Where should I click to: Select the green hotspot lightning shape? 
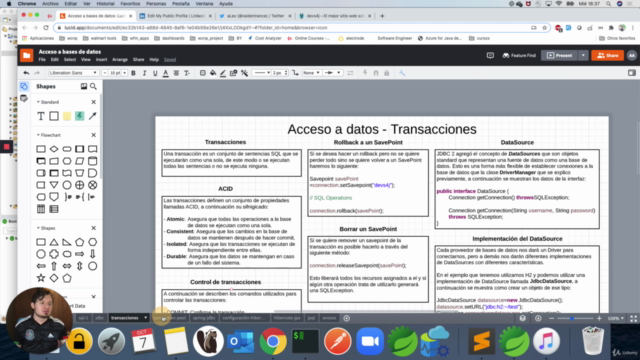coord(80,116)
